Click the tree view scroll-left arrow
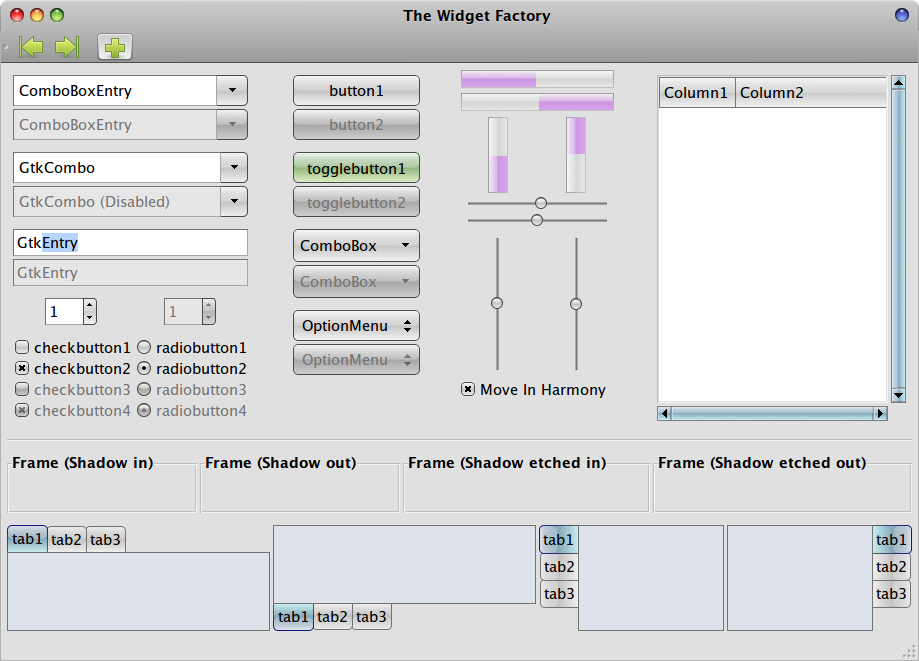The height and width of the screenshot is (661, 919). tap(664, 414)
